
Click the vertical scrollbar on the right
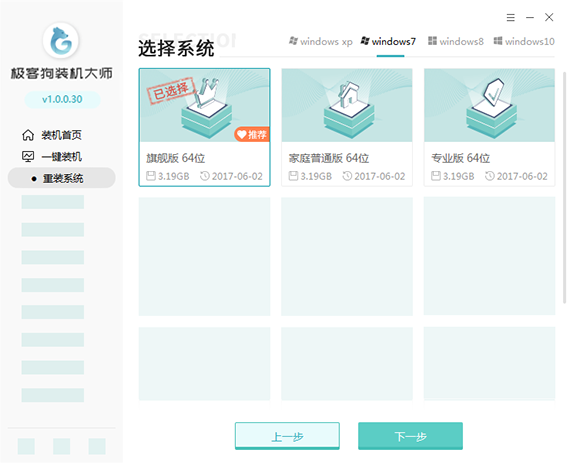click(564, 187)
